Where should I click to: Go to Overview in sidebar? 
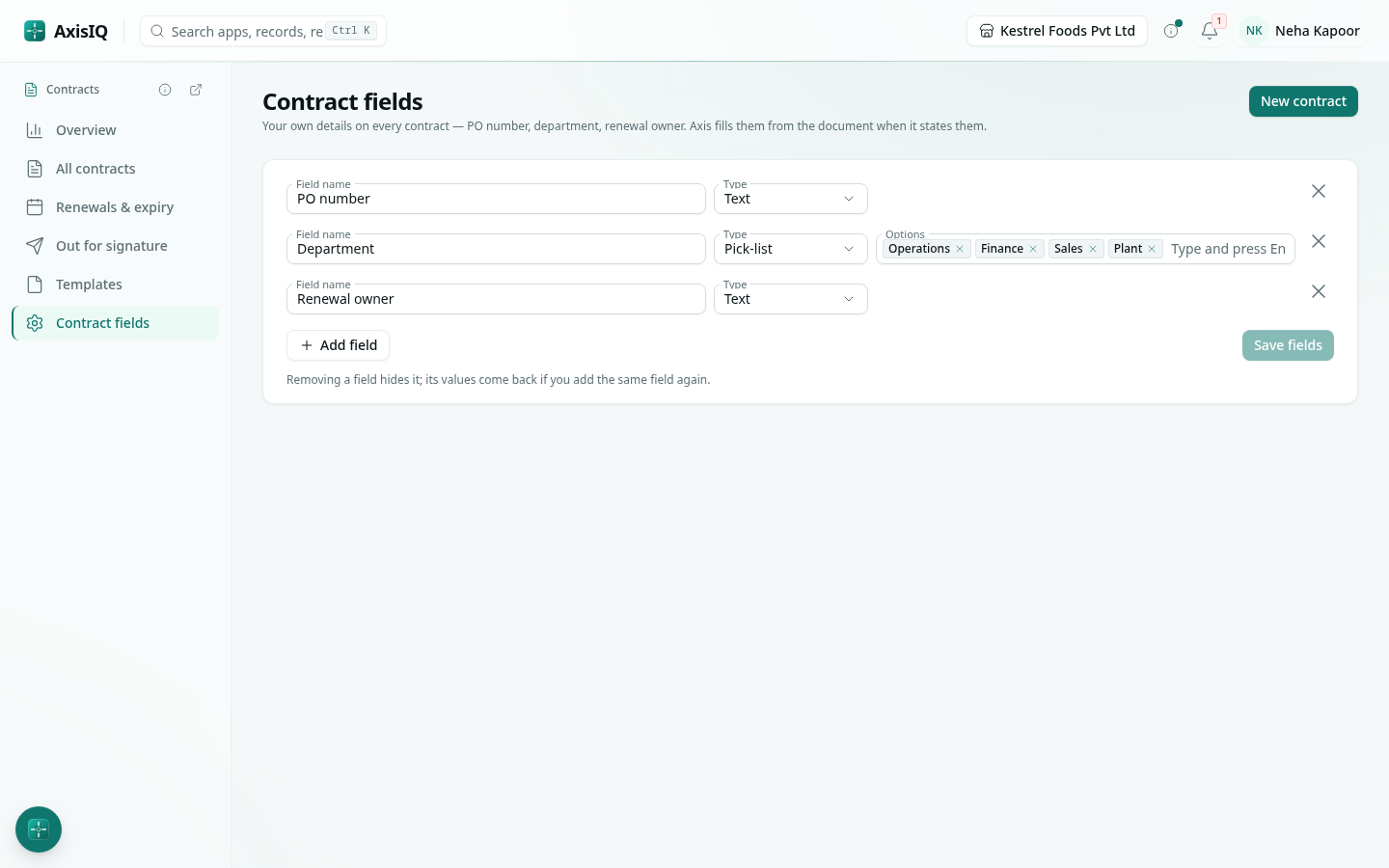116,130
